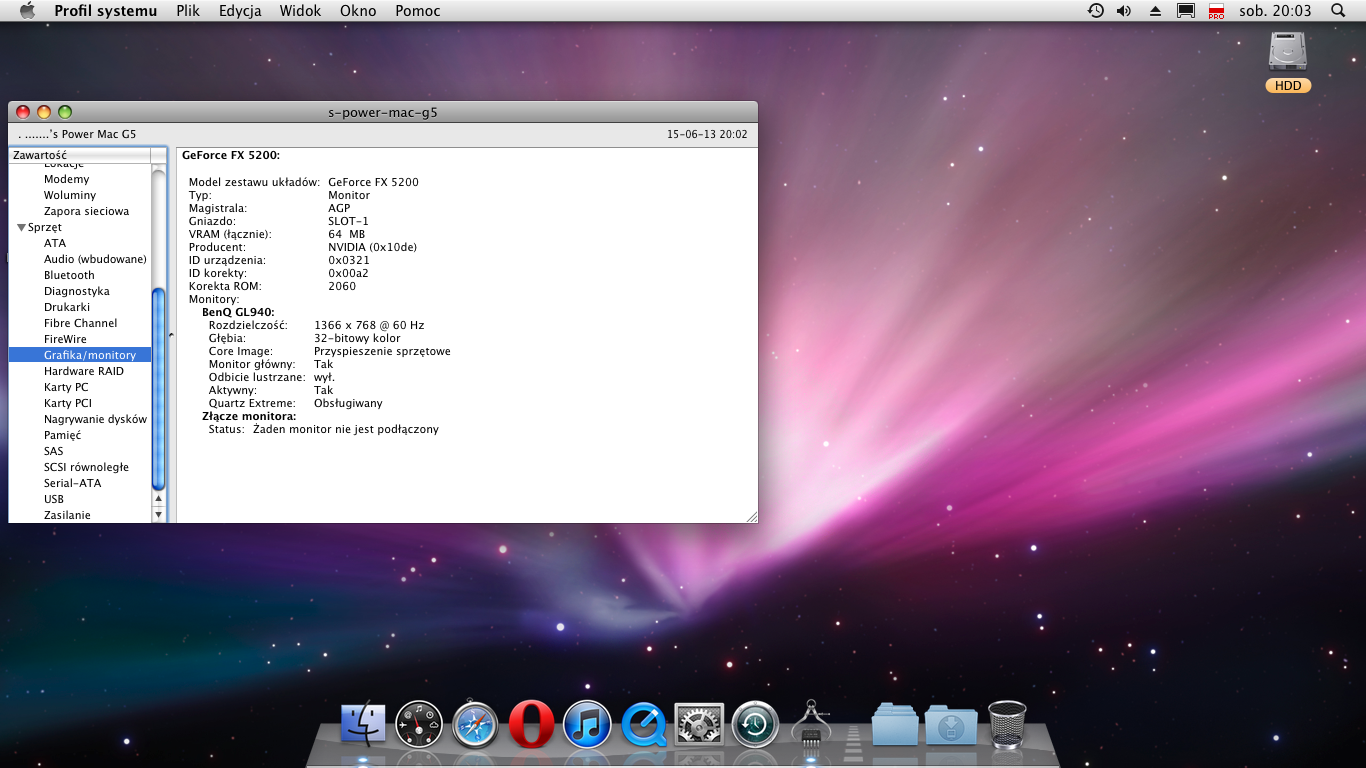Open Safari from the Dock
This screenshot has width=1366, height=768.
[x=475, y=725]
